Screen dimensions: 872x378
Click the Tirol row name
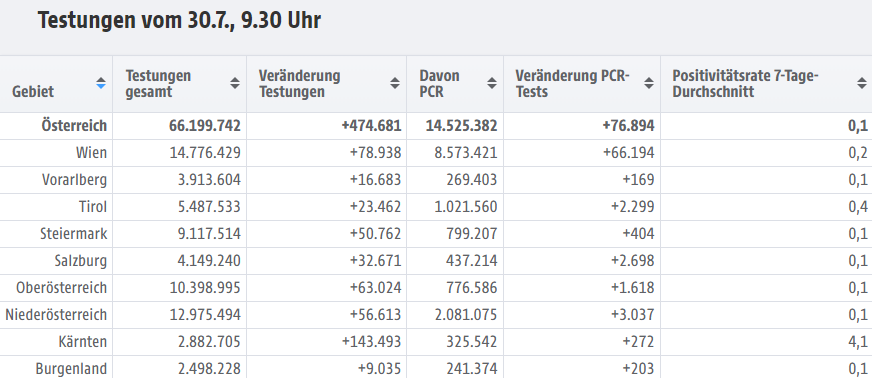(93, 207)
